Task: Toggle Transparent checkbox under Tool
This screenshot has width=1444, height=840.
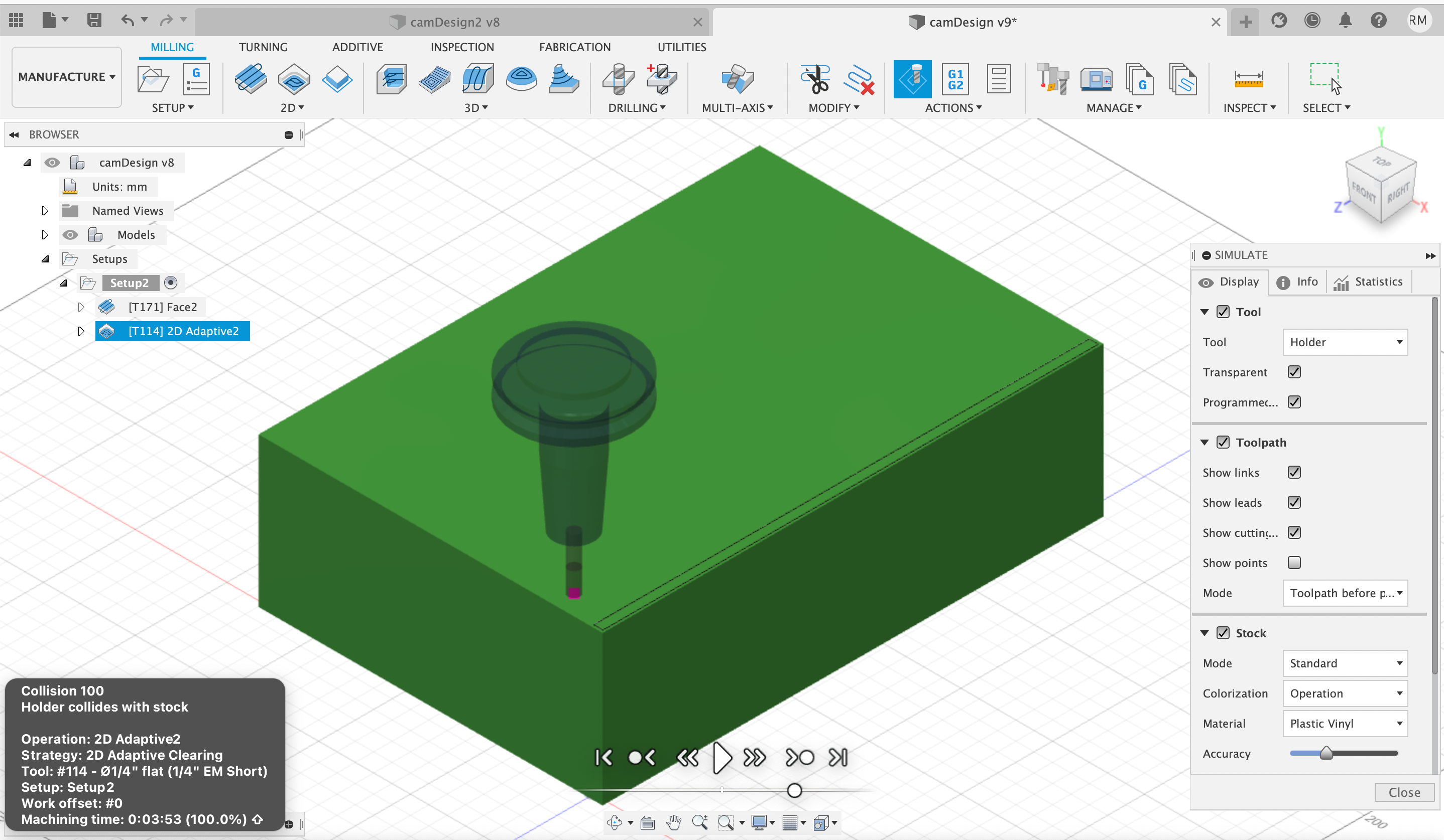Action: coord(1293,372)
